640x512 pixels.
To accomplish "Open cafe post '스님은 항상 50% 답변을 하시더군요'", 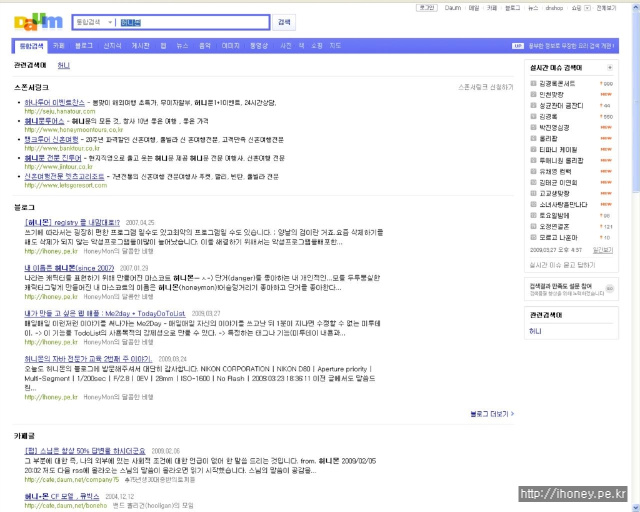I will 85,451.
